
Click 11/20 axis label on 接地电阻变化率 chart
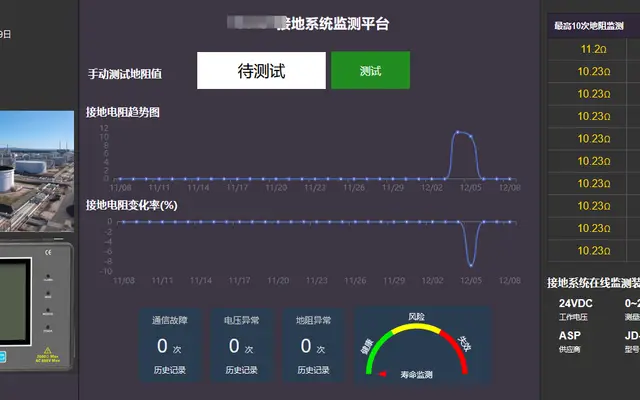click(x=278, y=280)
